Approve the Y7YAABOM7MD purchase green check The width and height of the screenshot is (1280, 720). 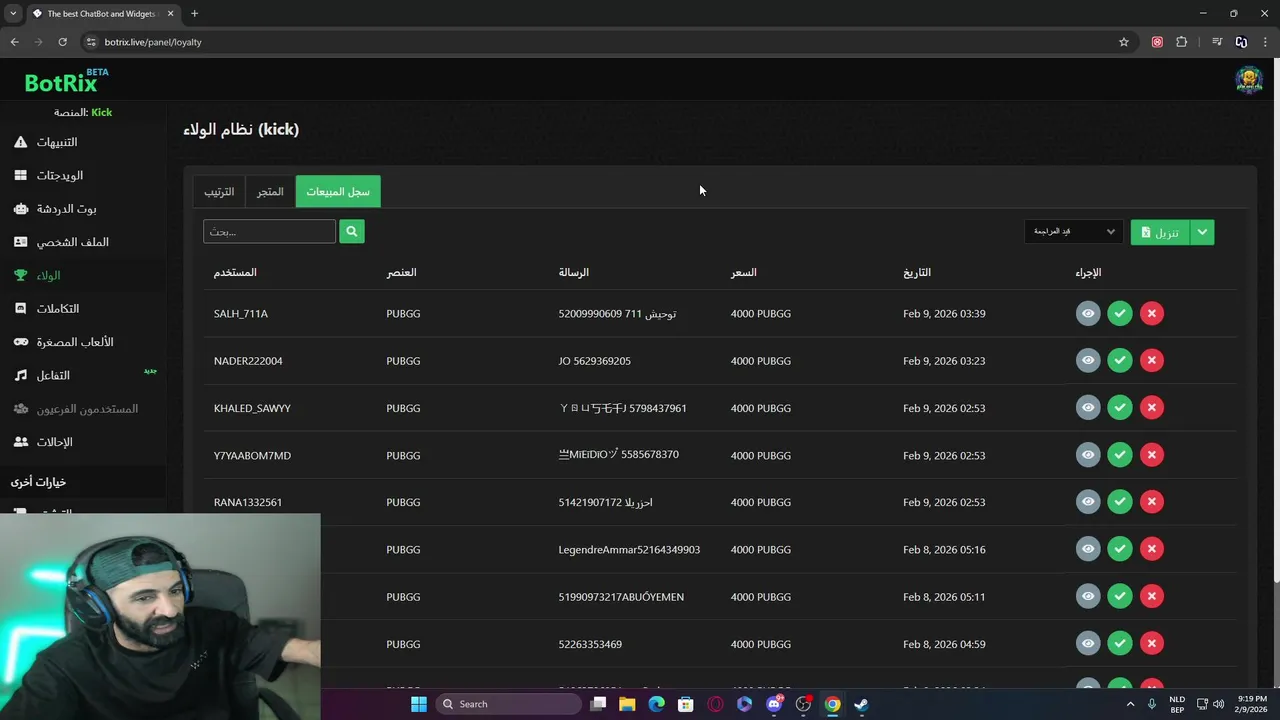click(1120, 454)
